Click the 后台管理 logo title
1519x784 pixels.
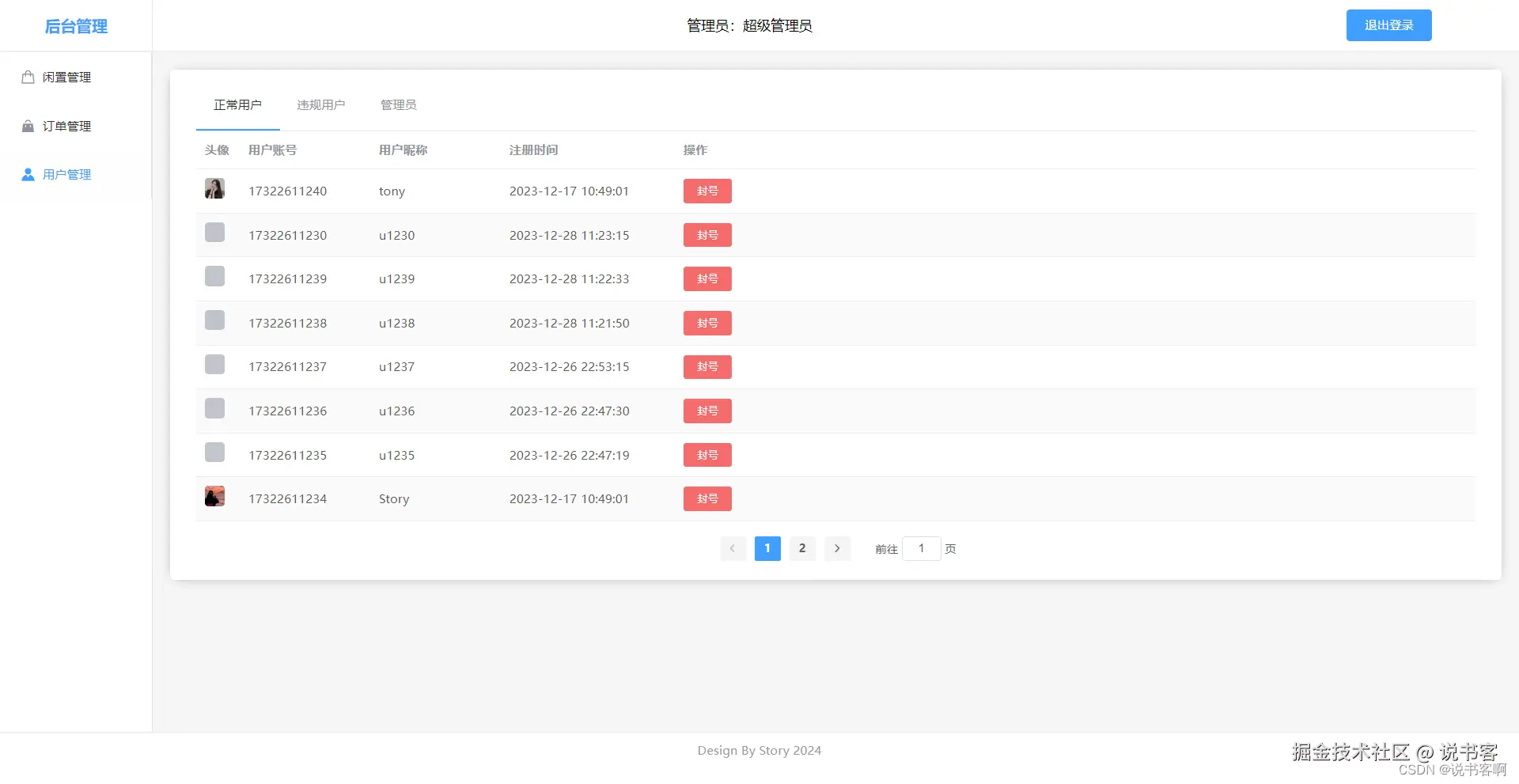coord(76,26)
